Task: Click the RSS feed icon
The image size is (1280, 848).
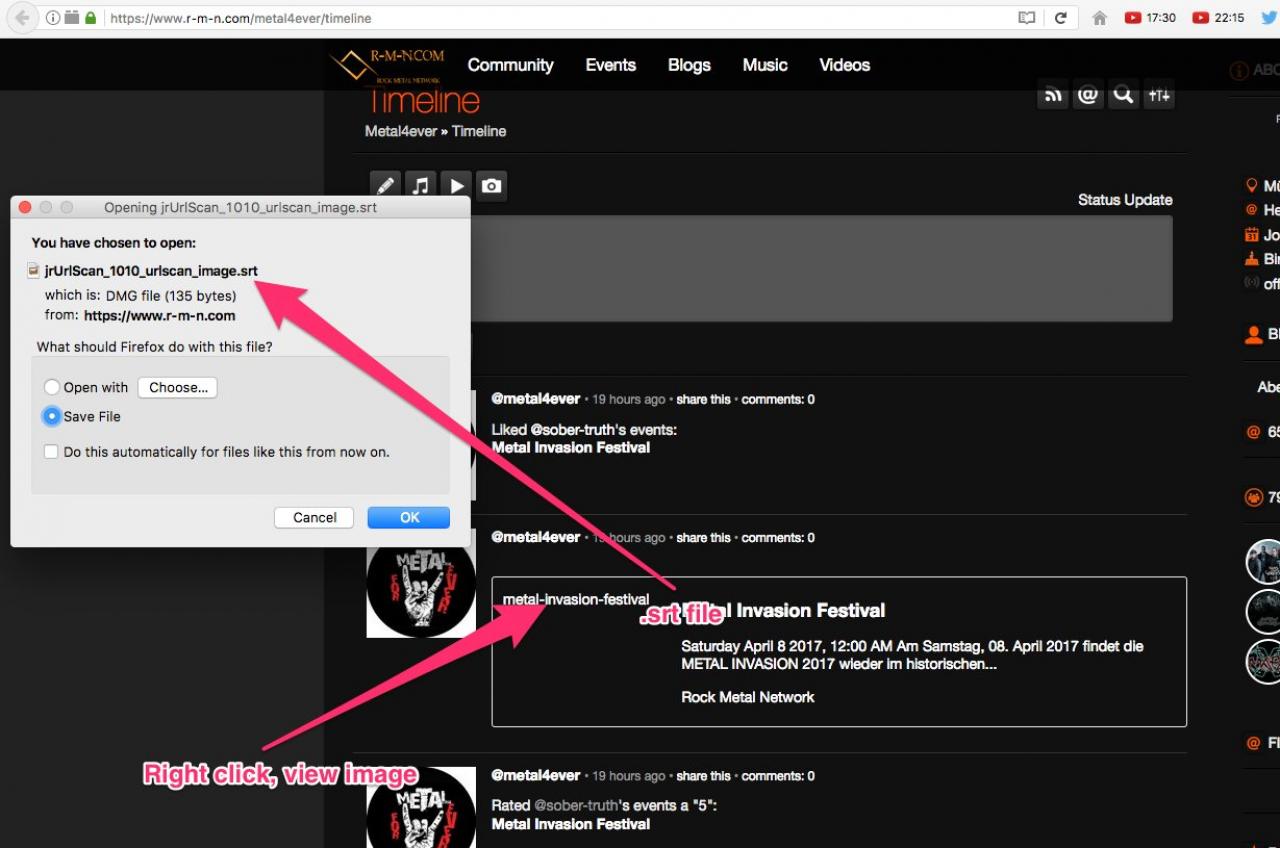Action: (x=1053, y=95)
